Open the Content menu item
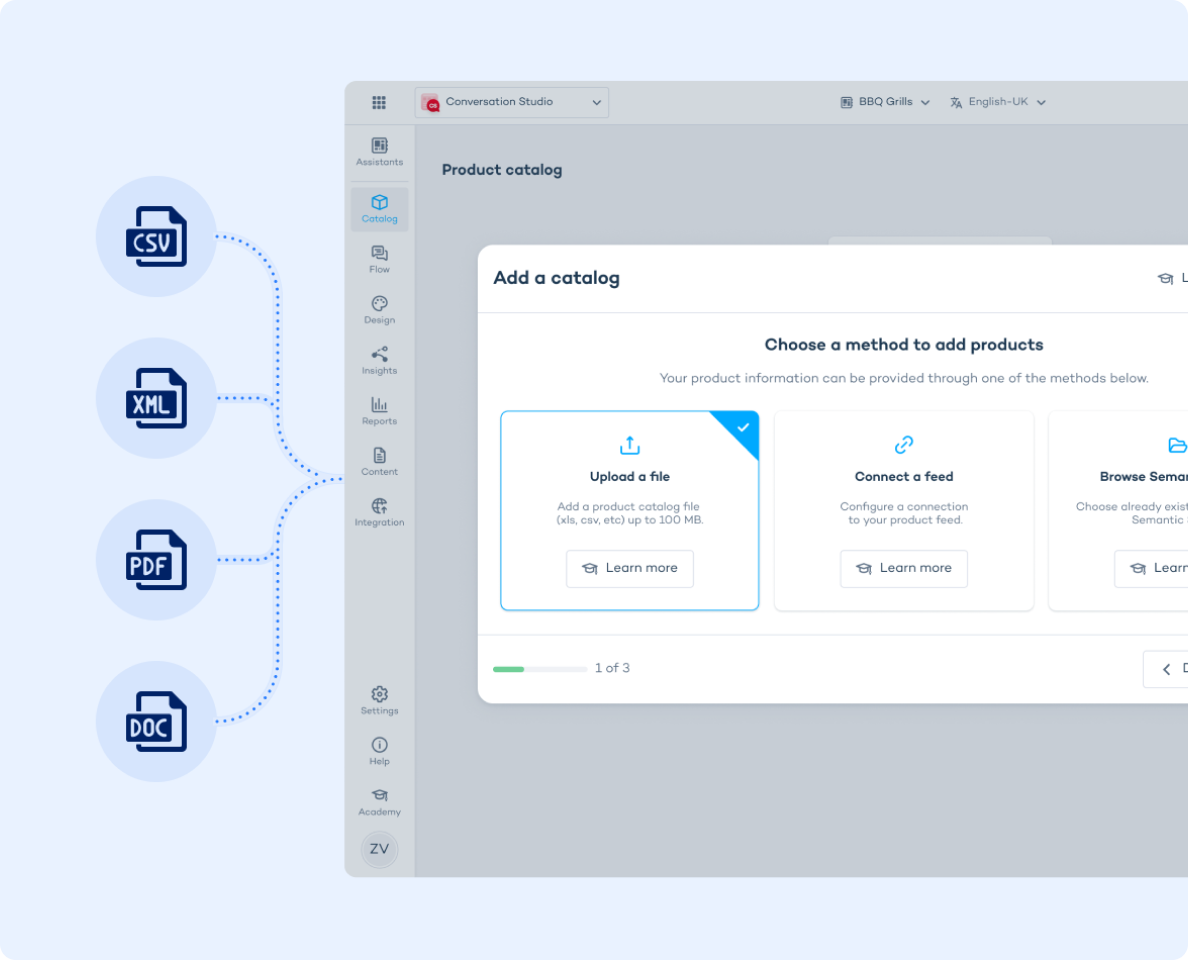This screenshot has height=960, width=1188. [x=379, y=461]
